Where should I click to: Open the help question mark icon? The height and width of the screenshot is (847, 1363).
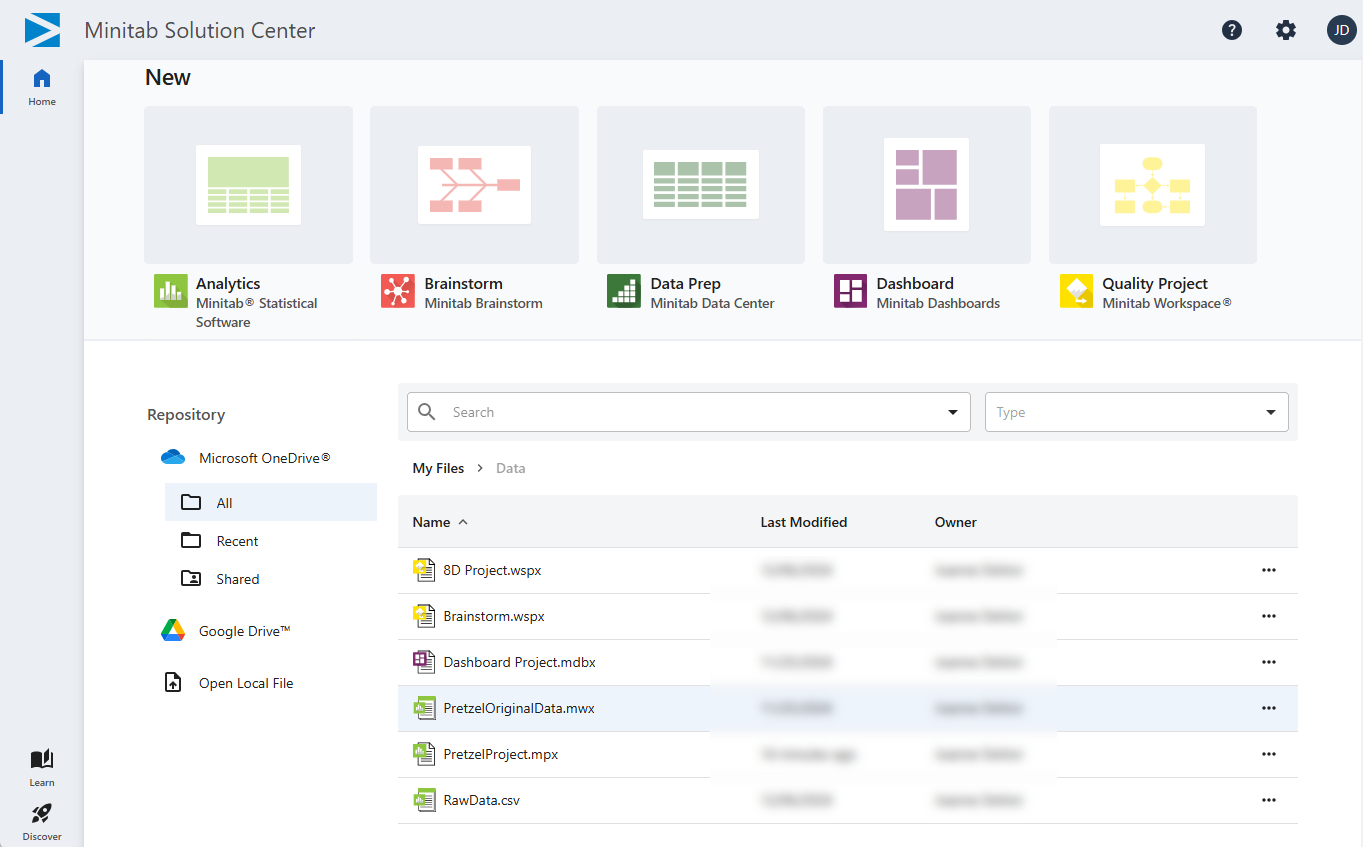pyautogui.click(x=1232, y=30)
